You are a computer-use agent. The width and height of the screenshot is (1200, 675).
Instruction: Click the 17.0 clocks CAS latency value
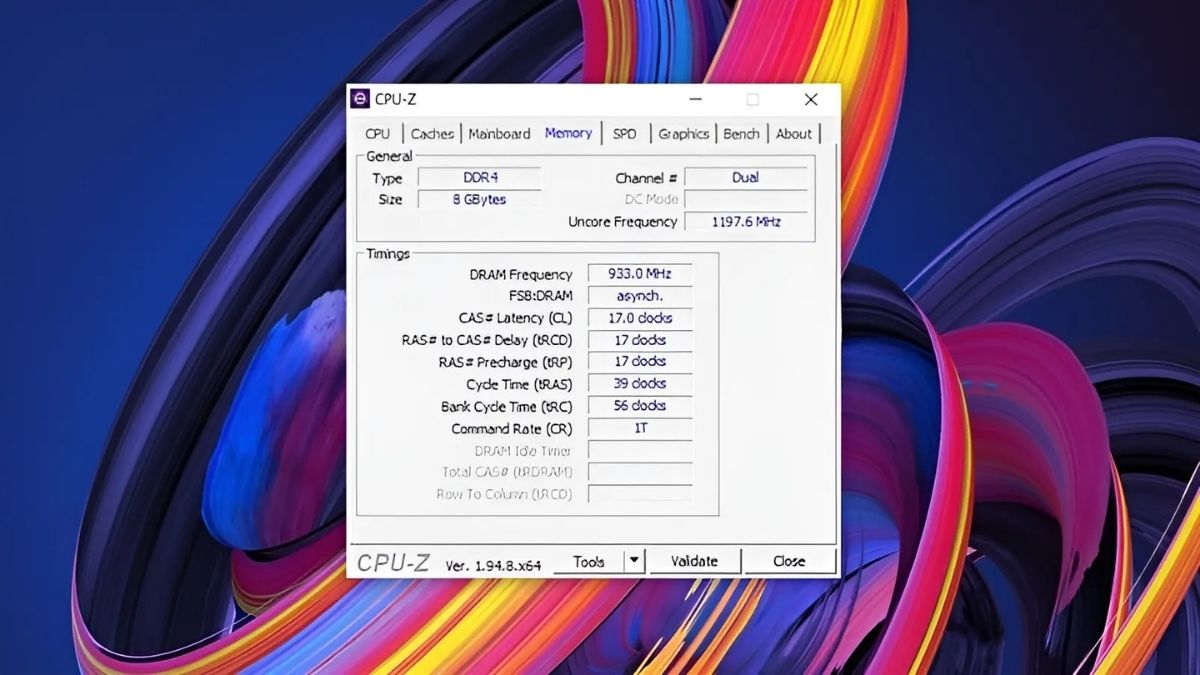[640, 318]
